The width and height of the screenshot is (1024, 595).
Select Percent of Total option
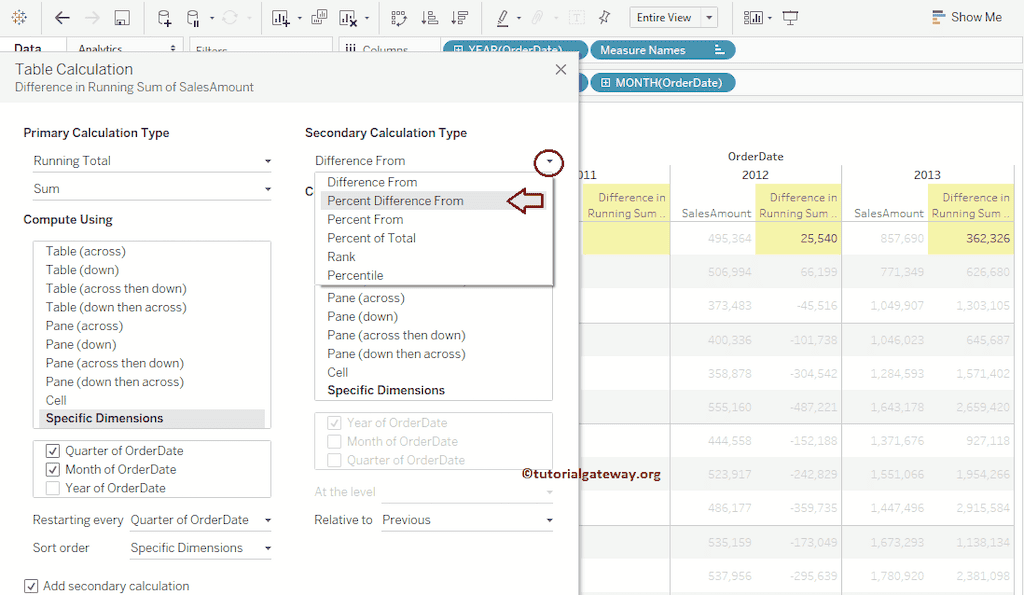tap(434, 238)
